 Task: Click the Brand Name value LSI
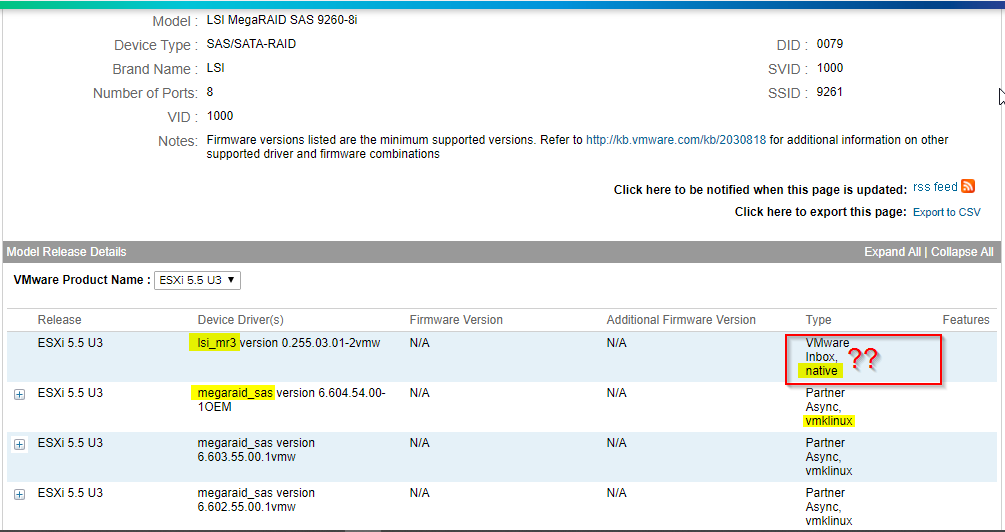[215, 68]
